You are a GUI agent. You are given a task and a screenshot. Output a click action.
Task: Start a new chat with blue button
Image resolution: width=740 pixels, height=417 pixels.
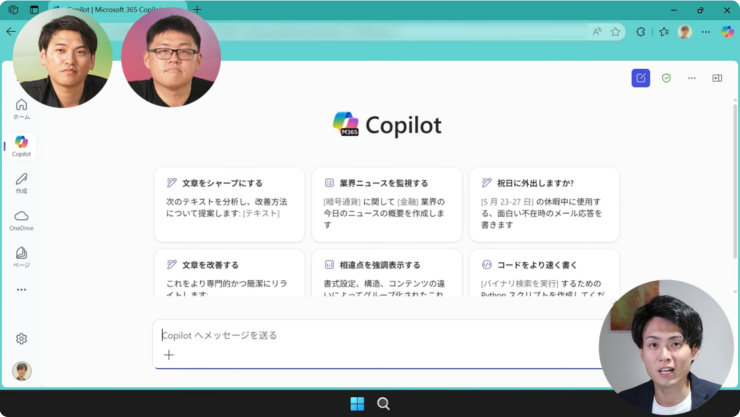(640, 78)
